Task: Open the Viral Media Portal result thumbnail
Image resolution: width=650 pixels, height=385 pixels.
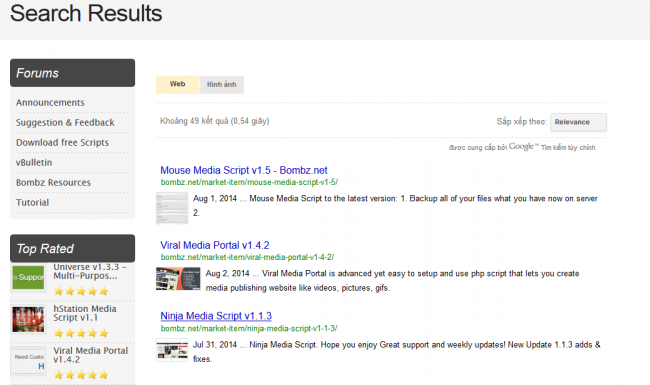Action: tap(178, 278)
